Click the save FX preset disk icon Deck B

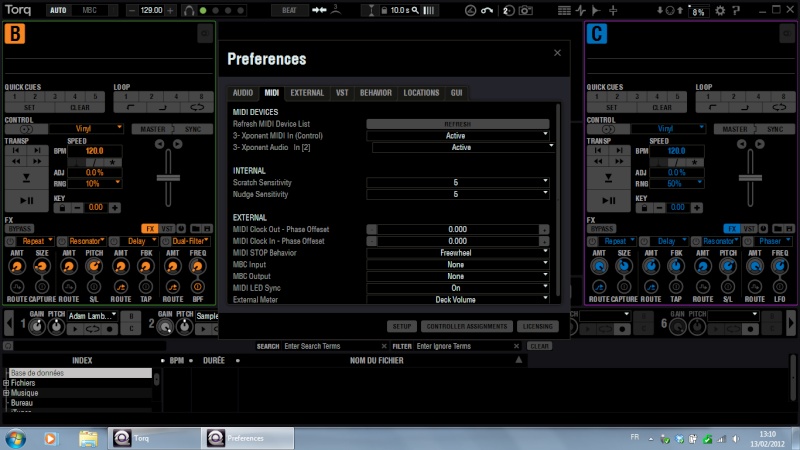pyautogui.click(x=207, y=229)
